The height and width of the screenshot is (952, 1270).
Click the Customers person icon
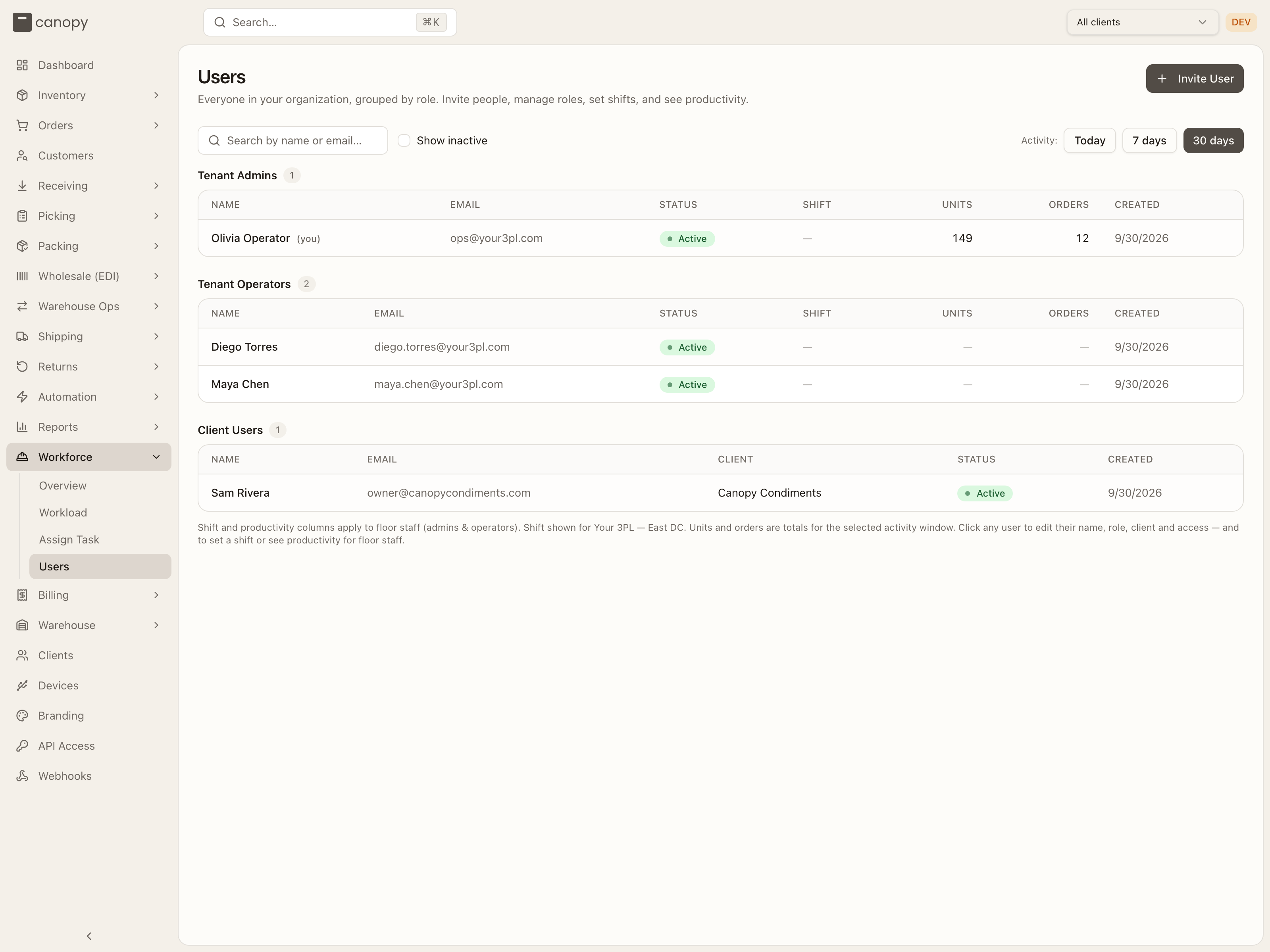coord(22,155)
